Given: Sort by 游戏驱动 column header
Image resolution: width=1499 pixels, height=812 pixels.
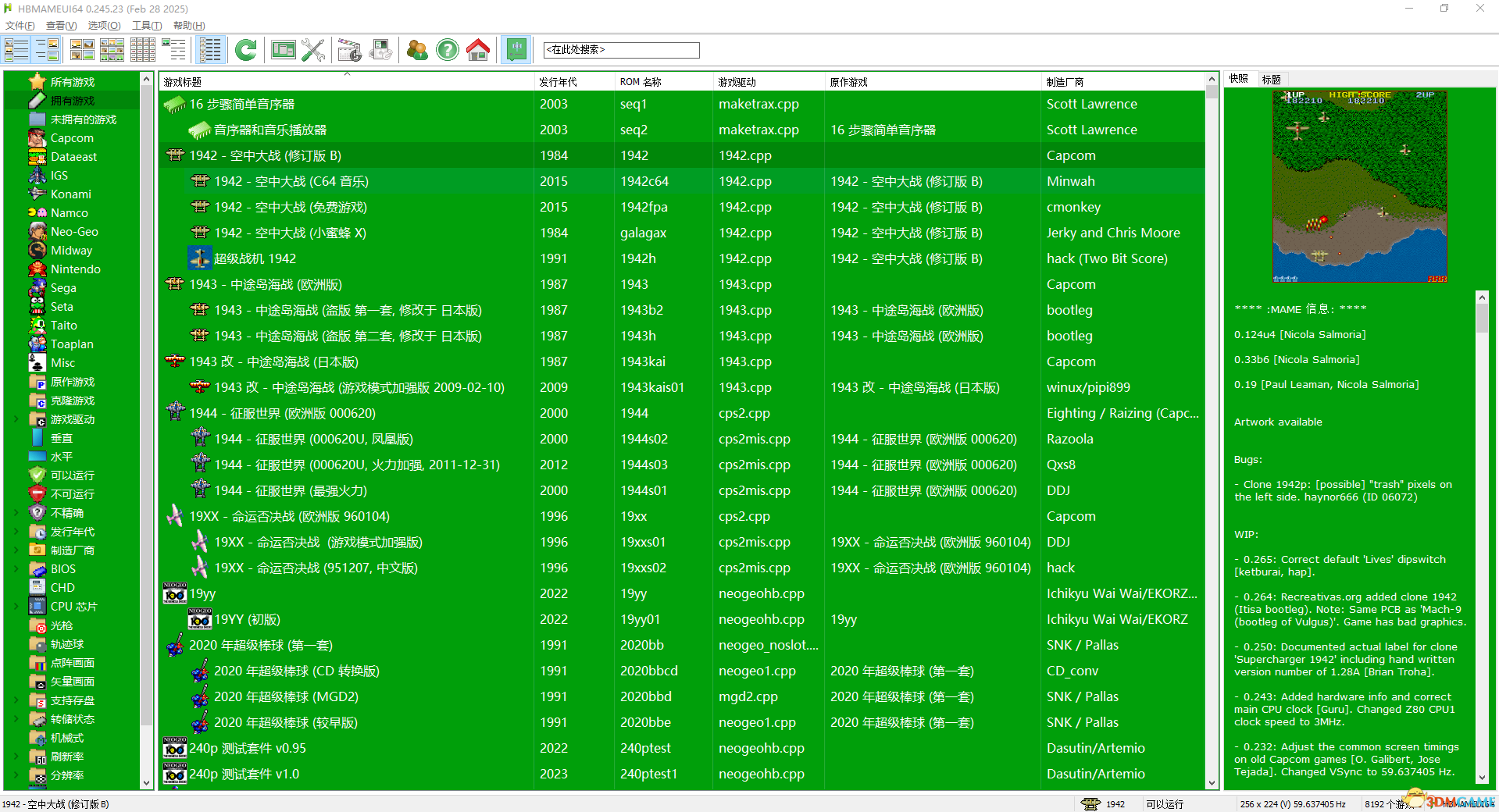Looking at the screenshot, I should click(769, 81).
